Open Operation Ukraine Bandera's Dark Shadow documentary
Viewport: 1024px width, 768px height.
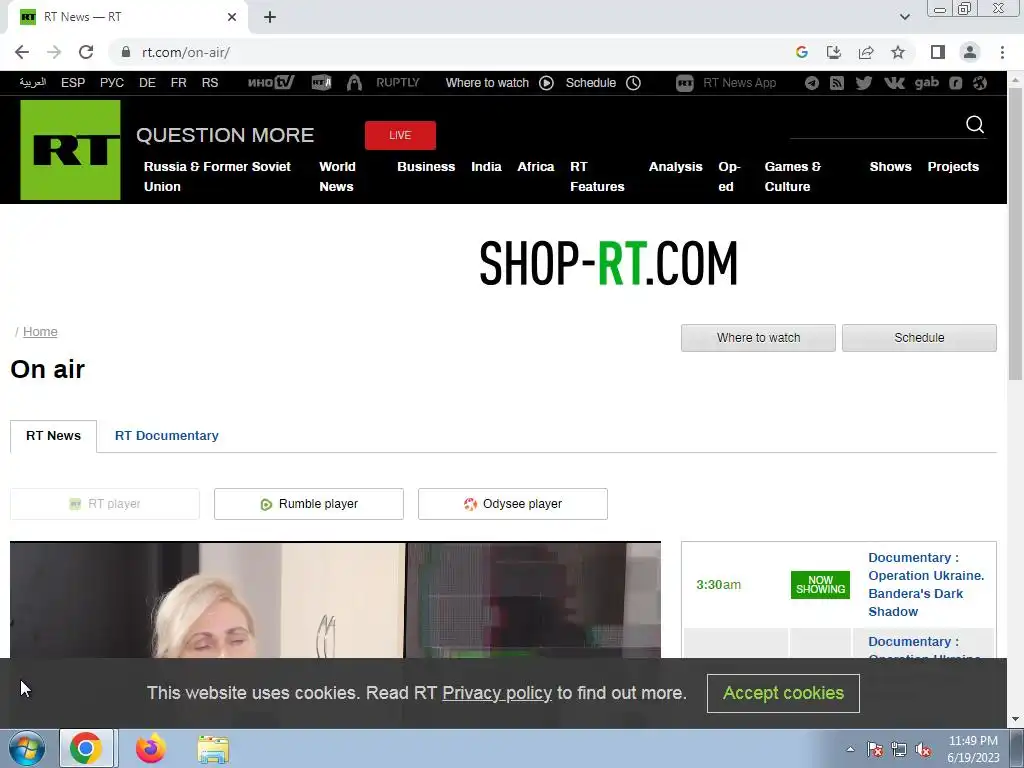(925, 584)
